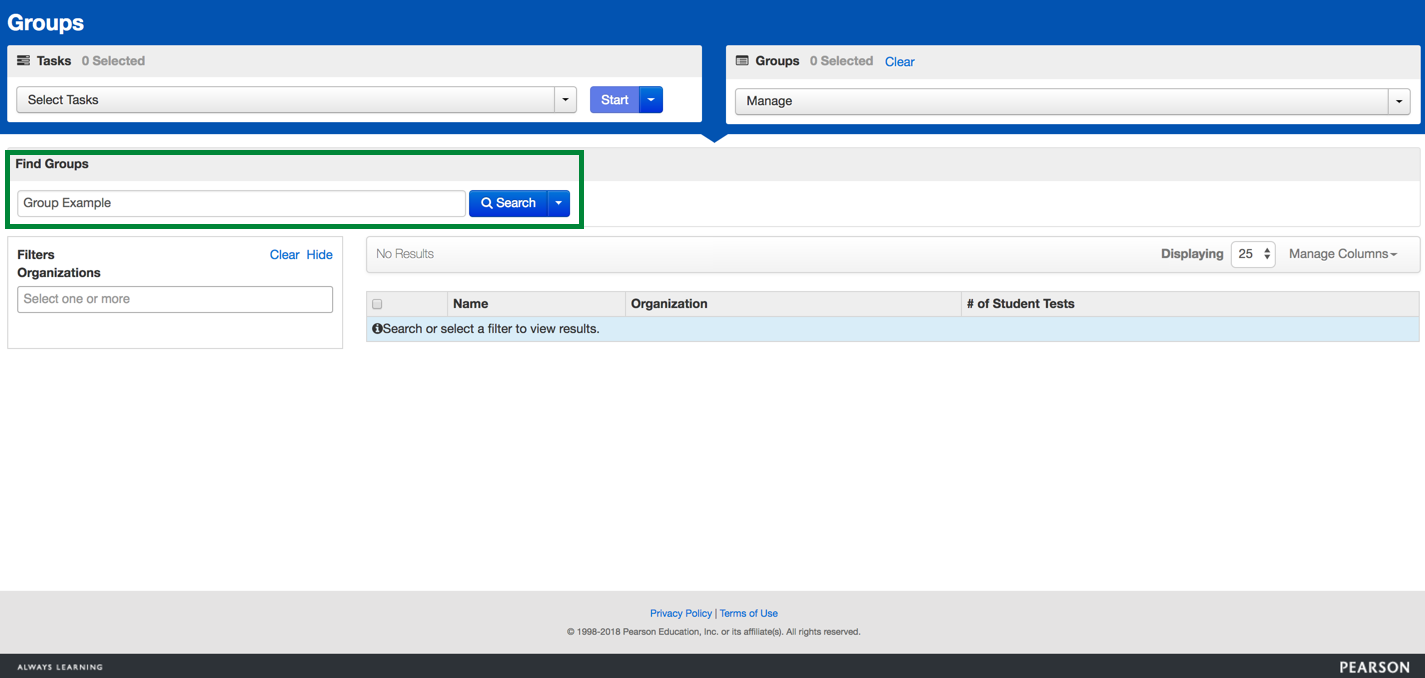Click the Organizations filter input

tap(175, 299)
